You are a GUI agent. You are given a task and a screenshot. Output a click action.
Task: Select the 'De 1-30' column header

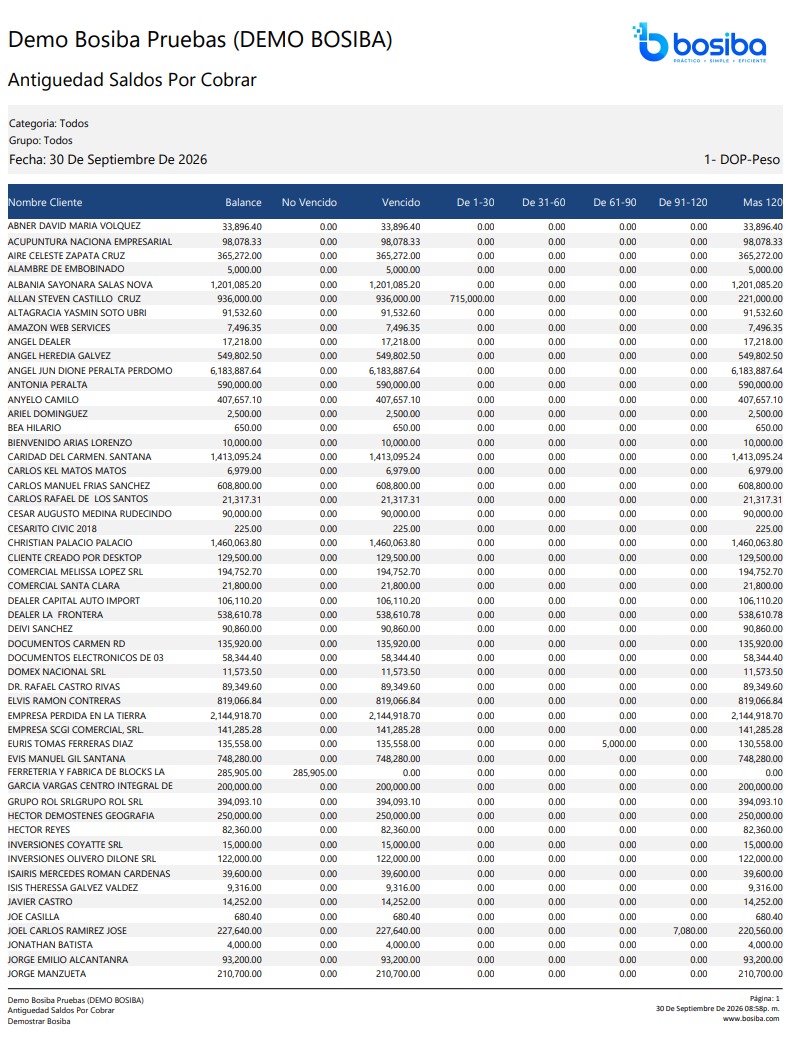pyautogui.click(x=475, y=202)
